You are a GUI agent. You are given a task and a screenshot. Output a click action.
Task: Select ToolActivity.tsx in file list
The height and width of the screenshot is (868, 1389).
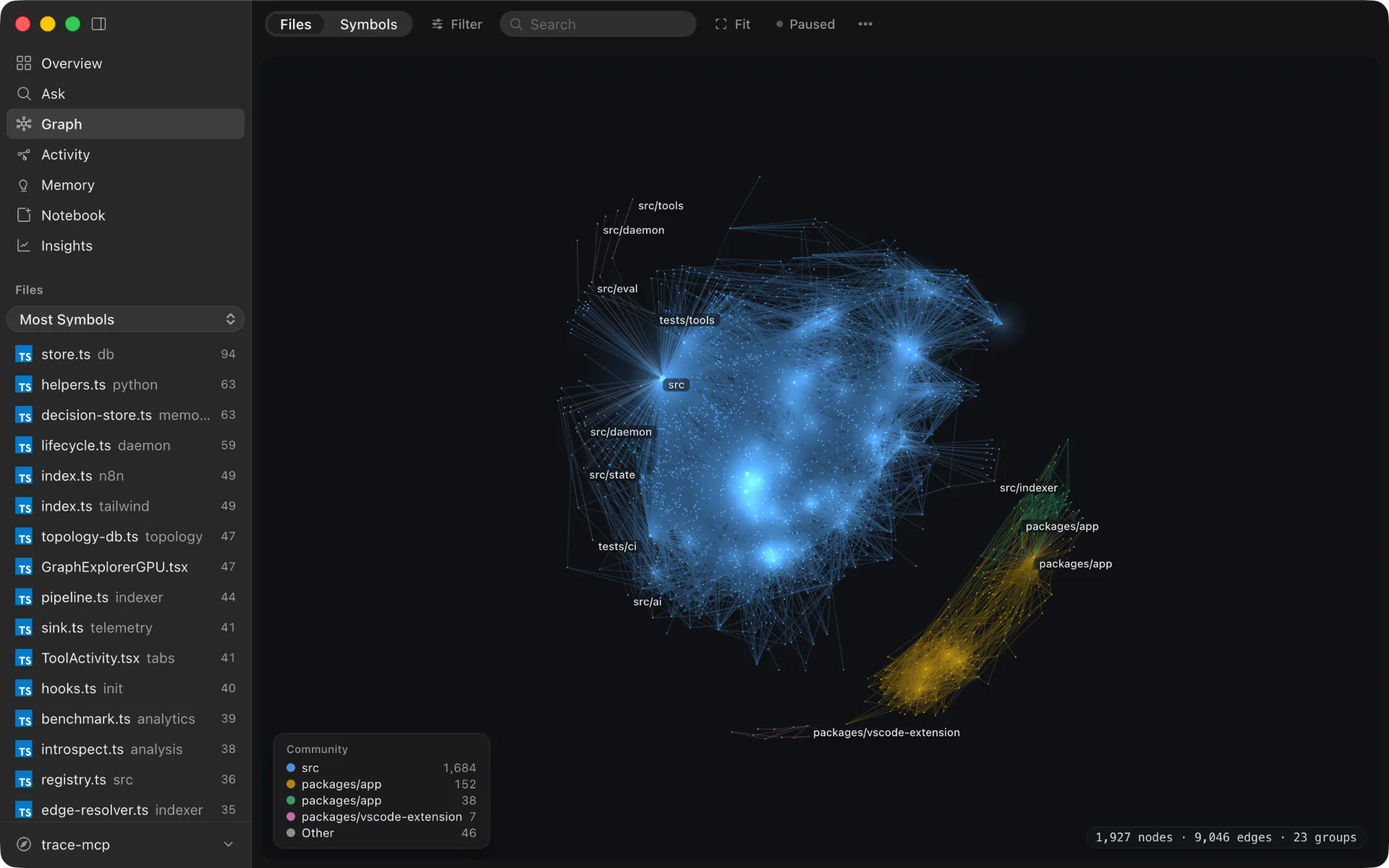tap(125, 658)
